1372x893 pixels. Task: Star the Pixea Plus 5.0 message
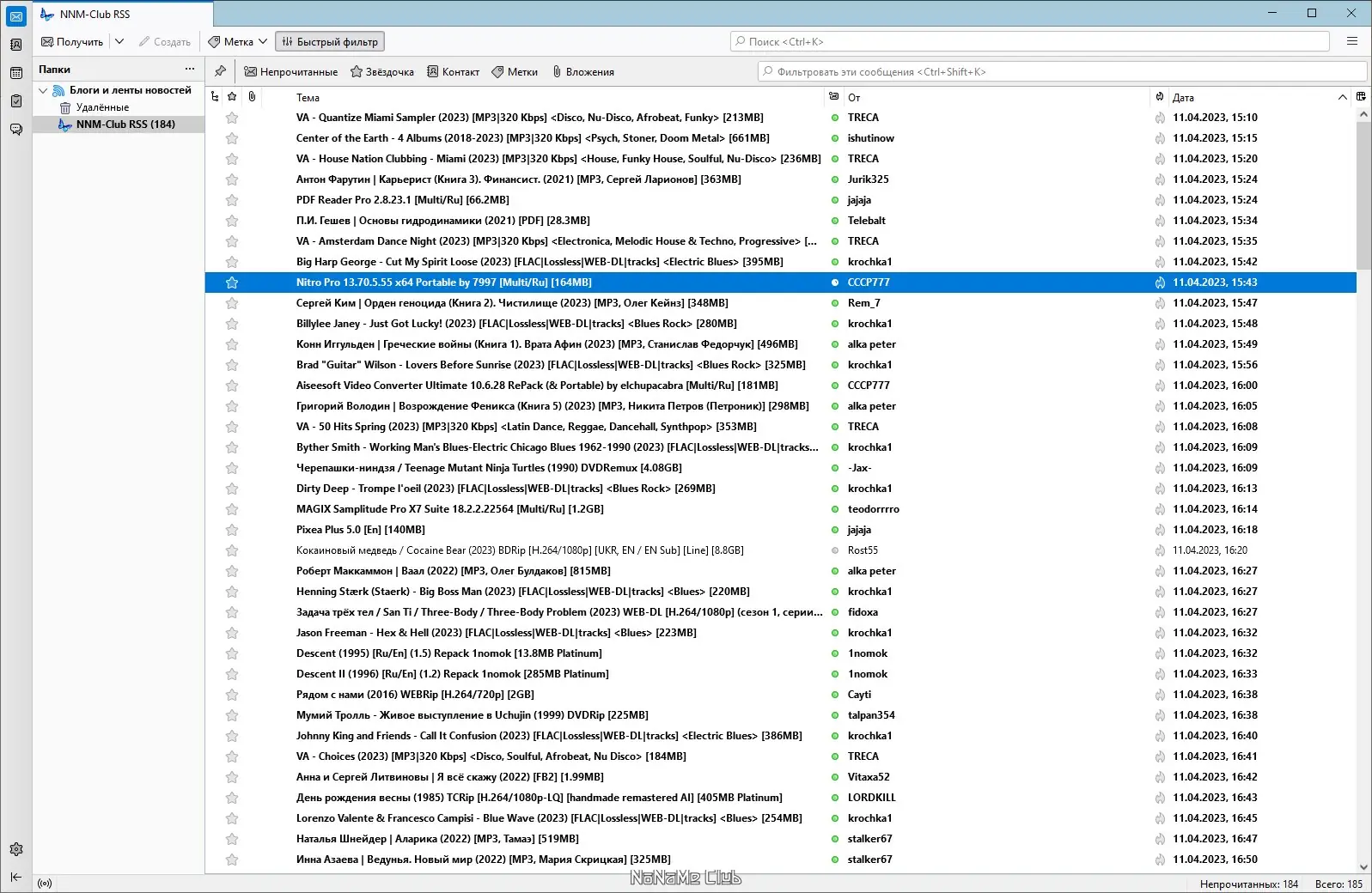232,530
